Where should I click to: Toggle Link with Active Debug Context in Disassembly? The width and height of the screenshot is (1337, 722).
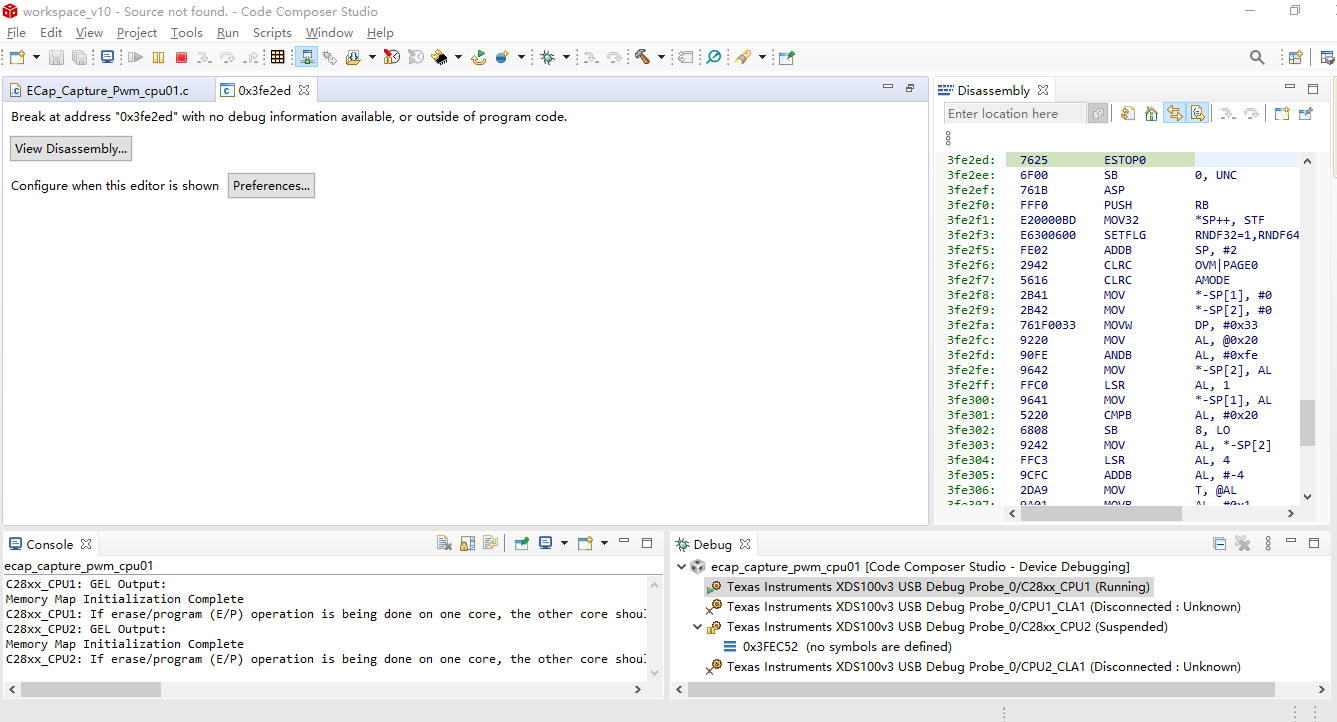[x=1174, y=114]
